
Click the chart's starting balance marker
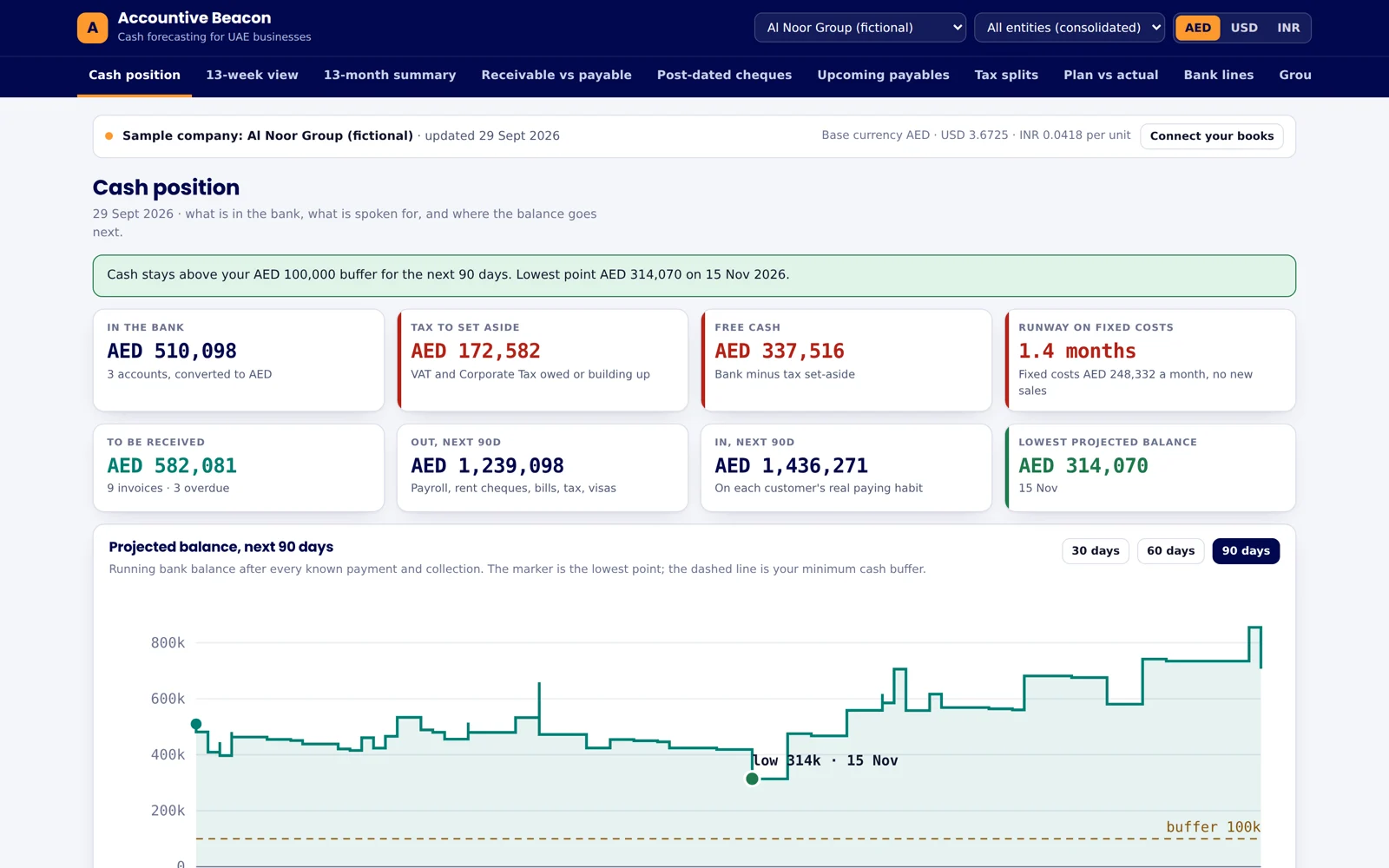click(196, 724)
